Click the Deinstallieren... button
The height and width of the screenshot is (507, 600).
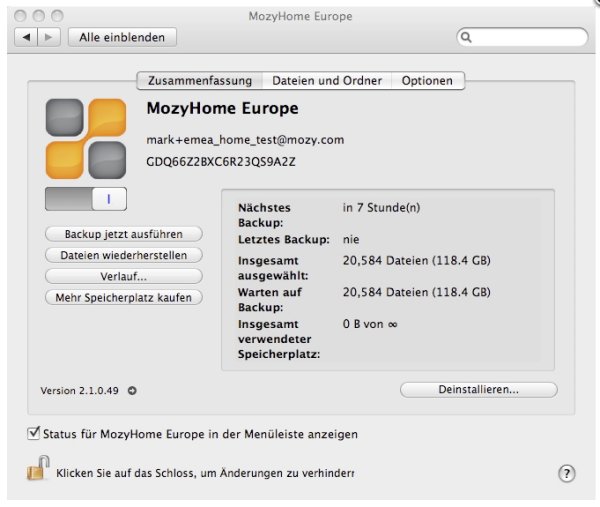(478, 390)
